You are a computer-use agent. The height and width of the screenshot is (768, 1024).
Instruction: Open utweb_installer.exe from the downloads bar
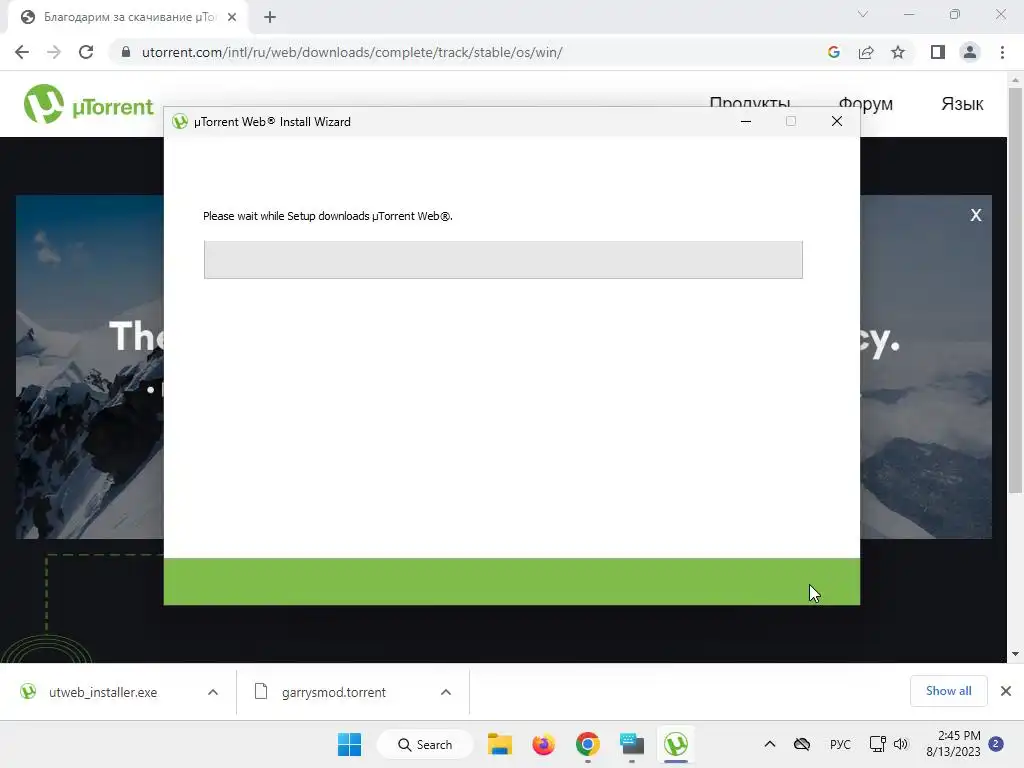pyautogui.click(x=103, y=692)
